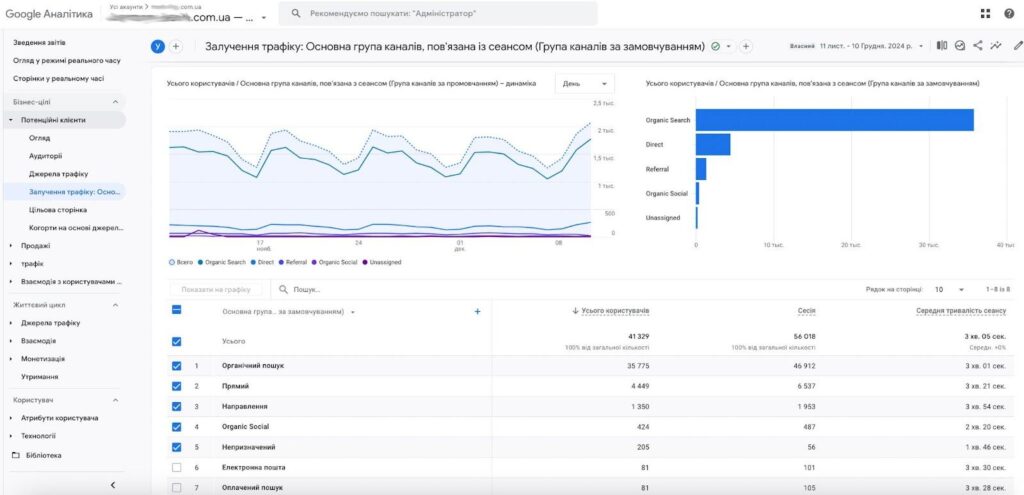Open the rows per page dropdown
The width and height of the screenshot is (1024, 495).
click(x=948, y=289)
